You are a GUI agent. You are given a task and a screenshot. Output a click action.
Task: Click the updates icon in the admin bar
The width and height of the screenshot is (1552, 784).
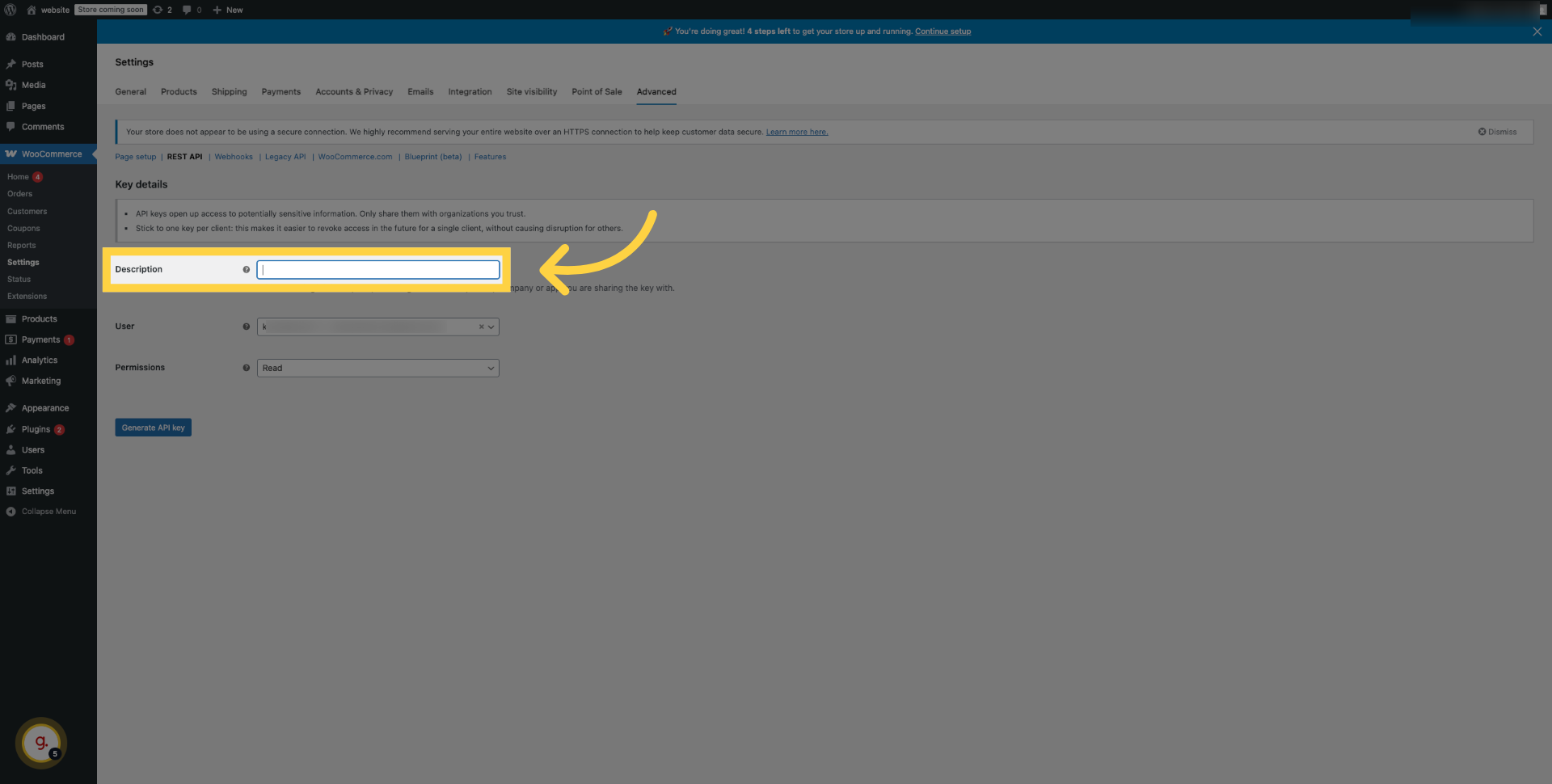158,10
